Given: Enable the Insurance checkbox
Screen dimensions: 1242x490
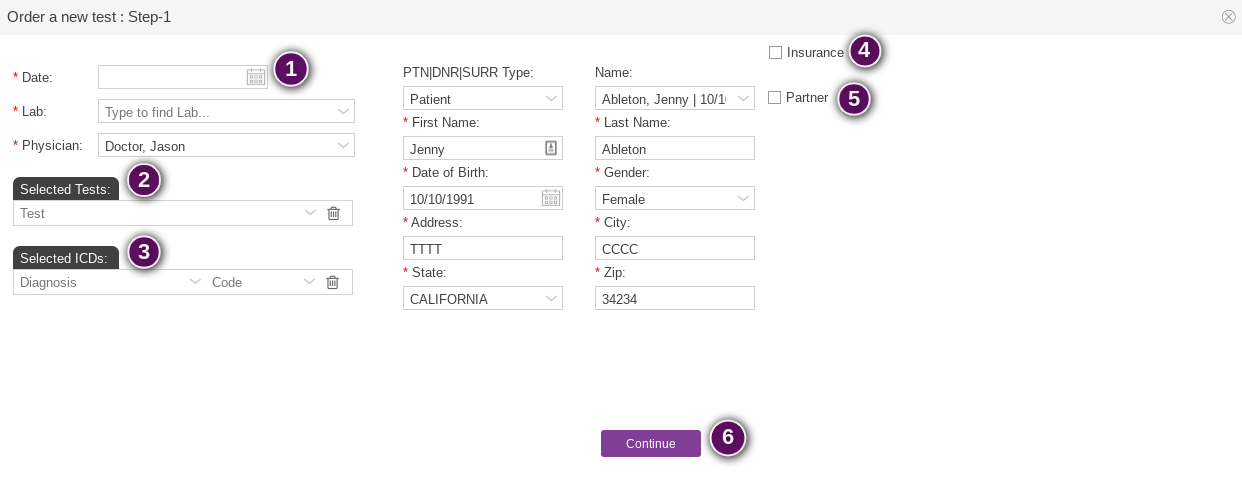Looking at the screenshot, I should click(776, 52).
